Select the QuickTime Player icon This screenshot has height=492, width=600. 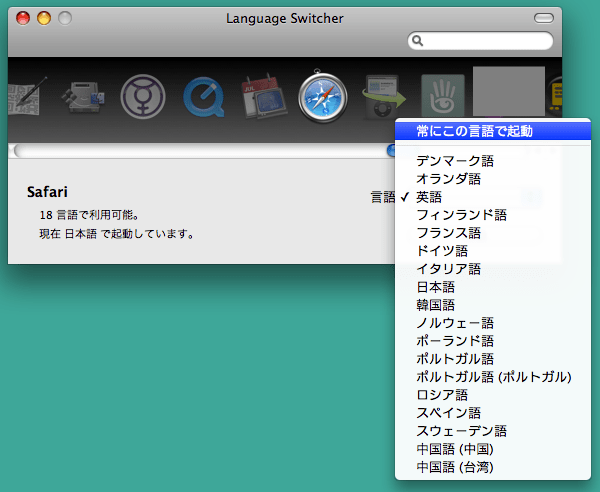(204, 97)
